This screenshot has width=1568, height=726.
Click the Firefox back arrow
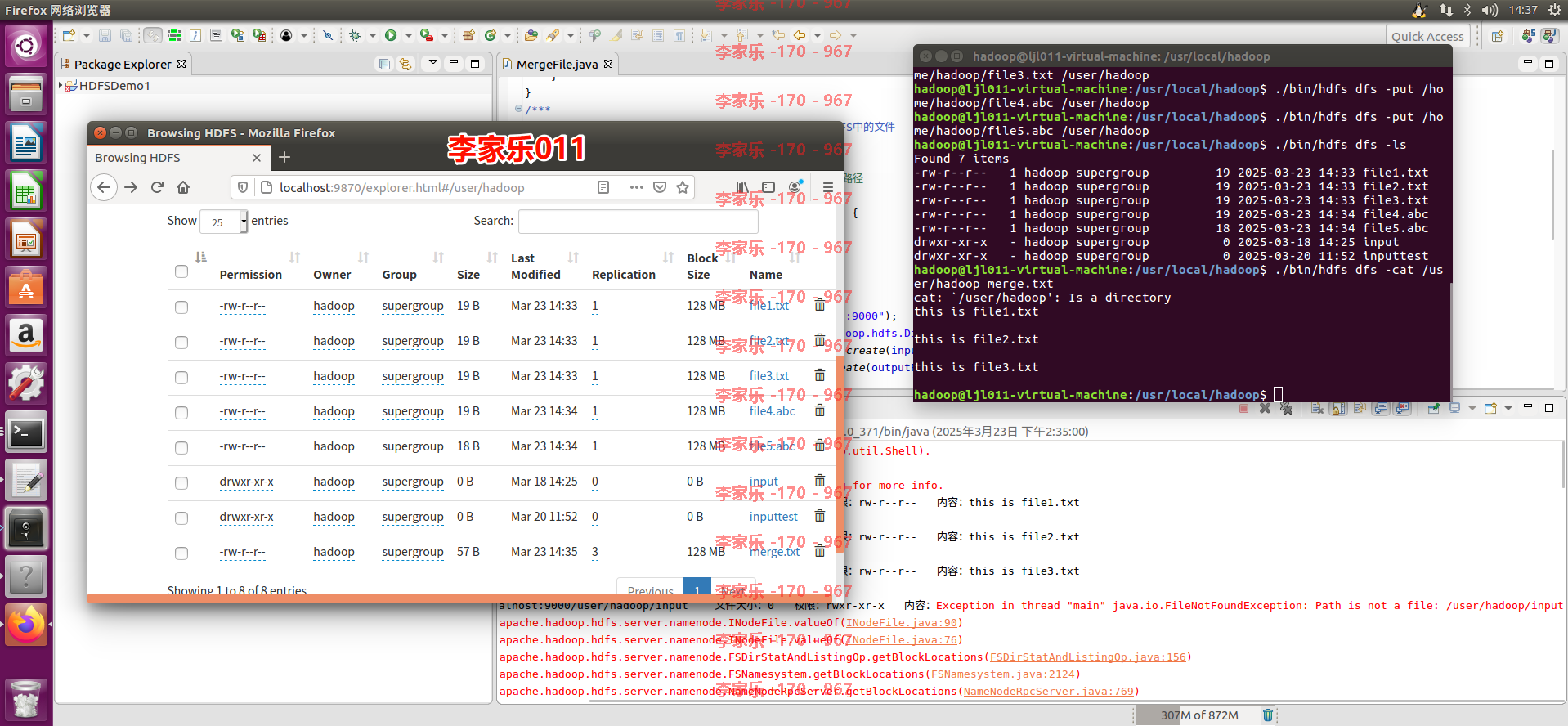pyautogui.click(x=104, y=187)
